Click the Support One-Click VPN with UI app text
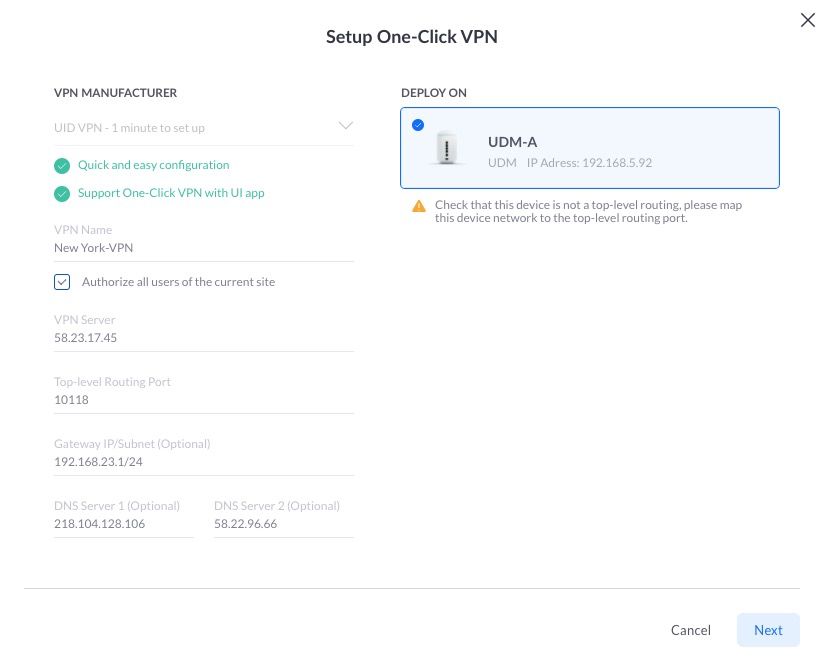828x657 pixels. pos(171,193)
